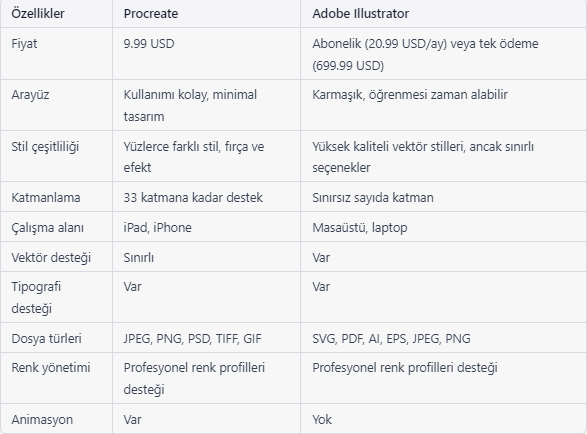Click the Adobe Illustrator header cell
The image size is (587, 434).
[x=361, y=13]
